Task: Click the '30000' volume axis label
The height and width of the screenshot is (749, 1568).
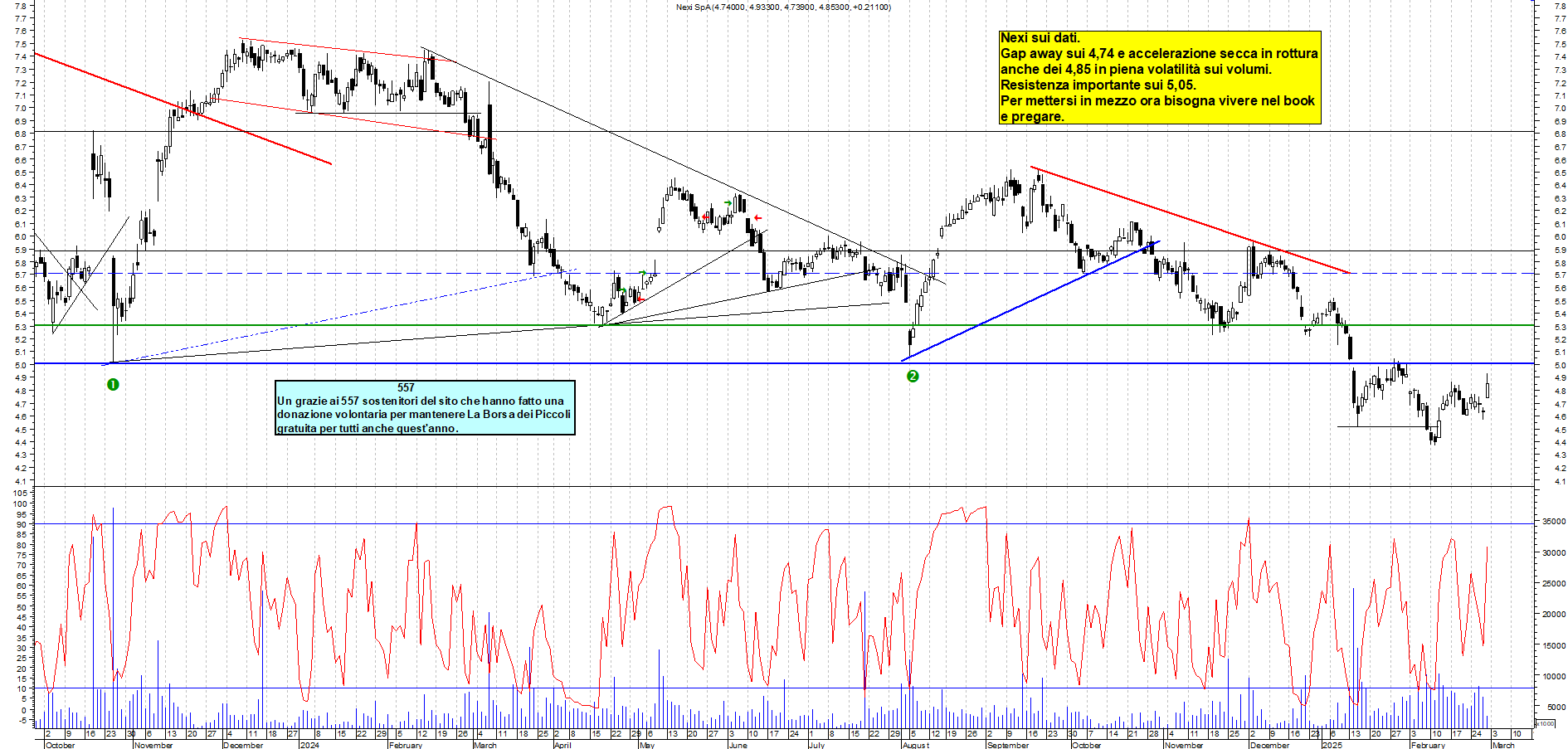Action: click(x=1554, y=552)
